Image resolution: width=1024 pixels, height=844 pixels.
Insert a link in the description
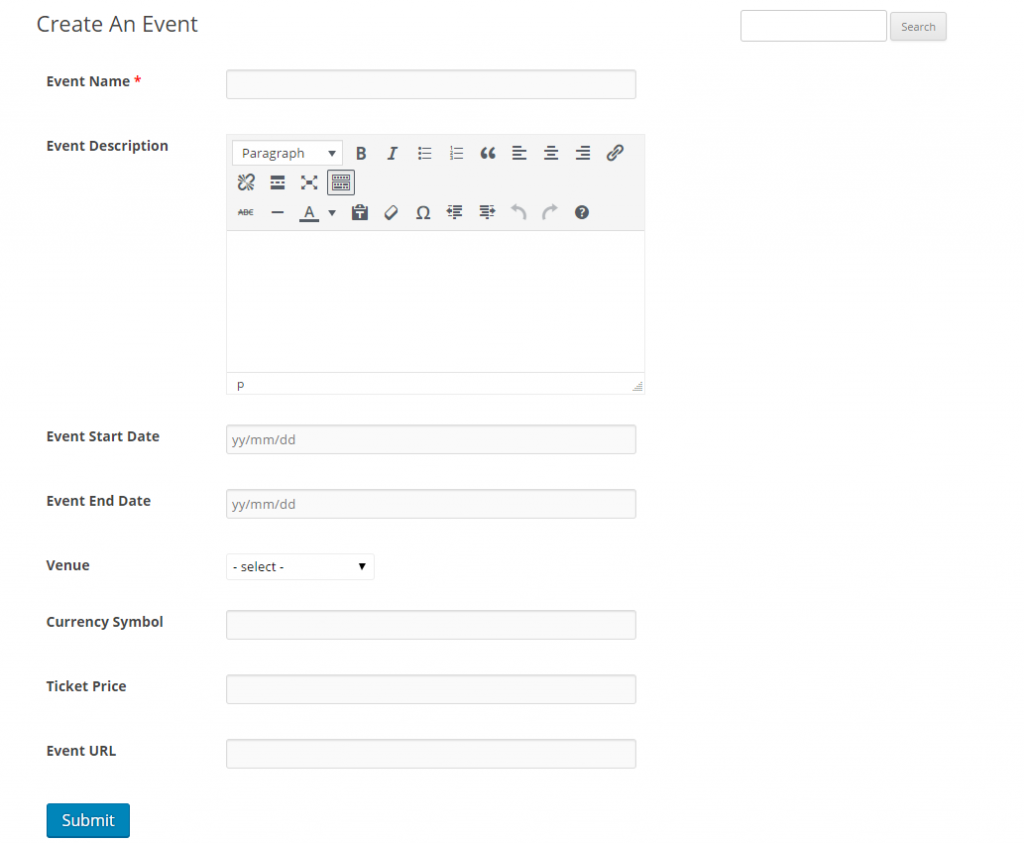[614, 153]
